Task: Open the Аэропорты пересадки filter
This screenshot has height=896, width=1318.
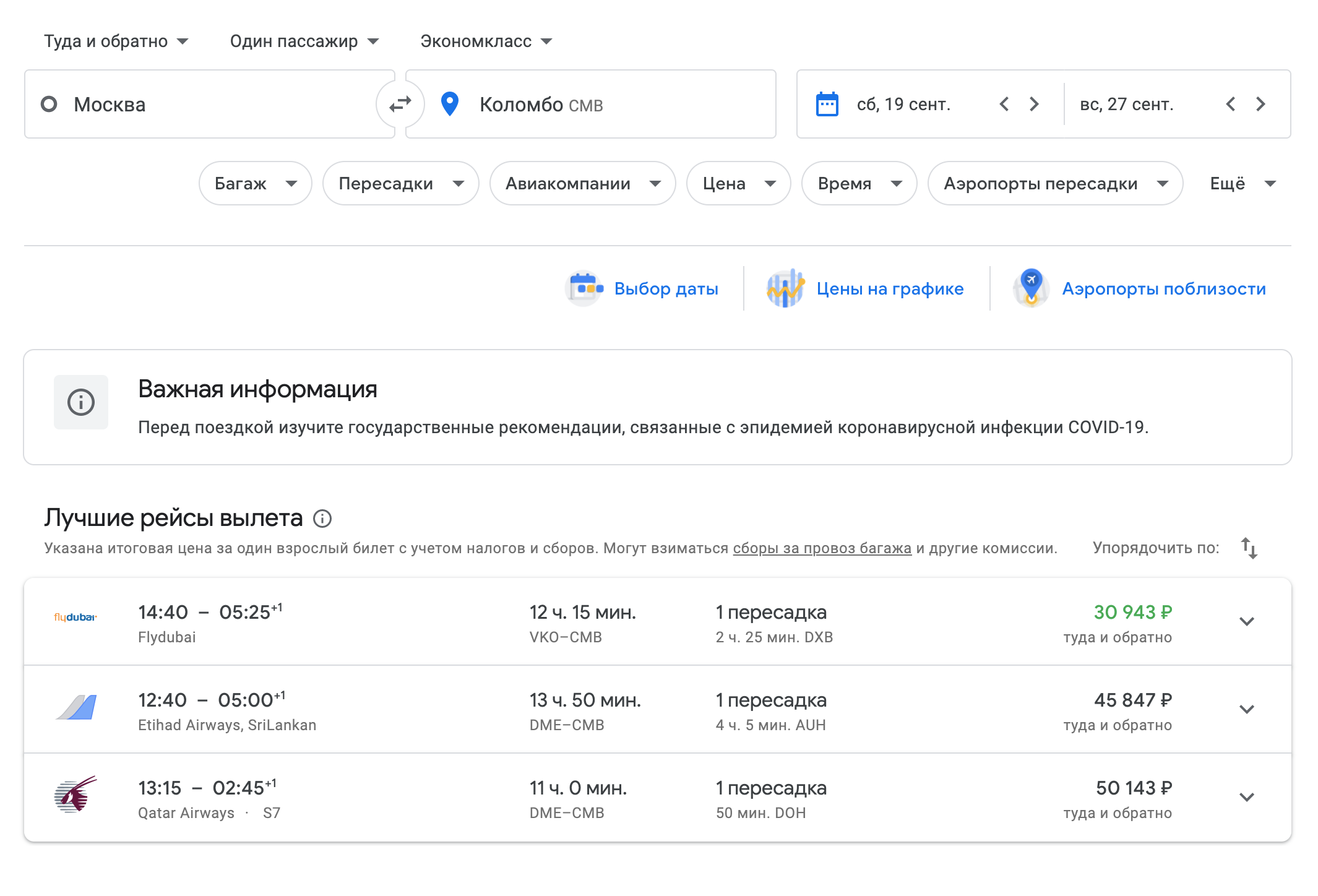Action: point(1056,183)
